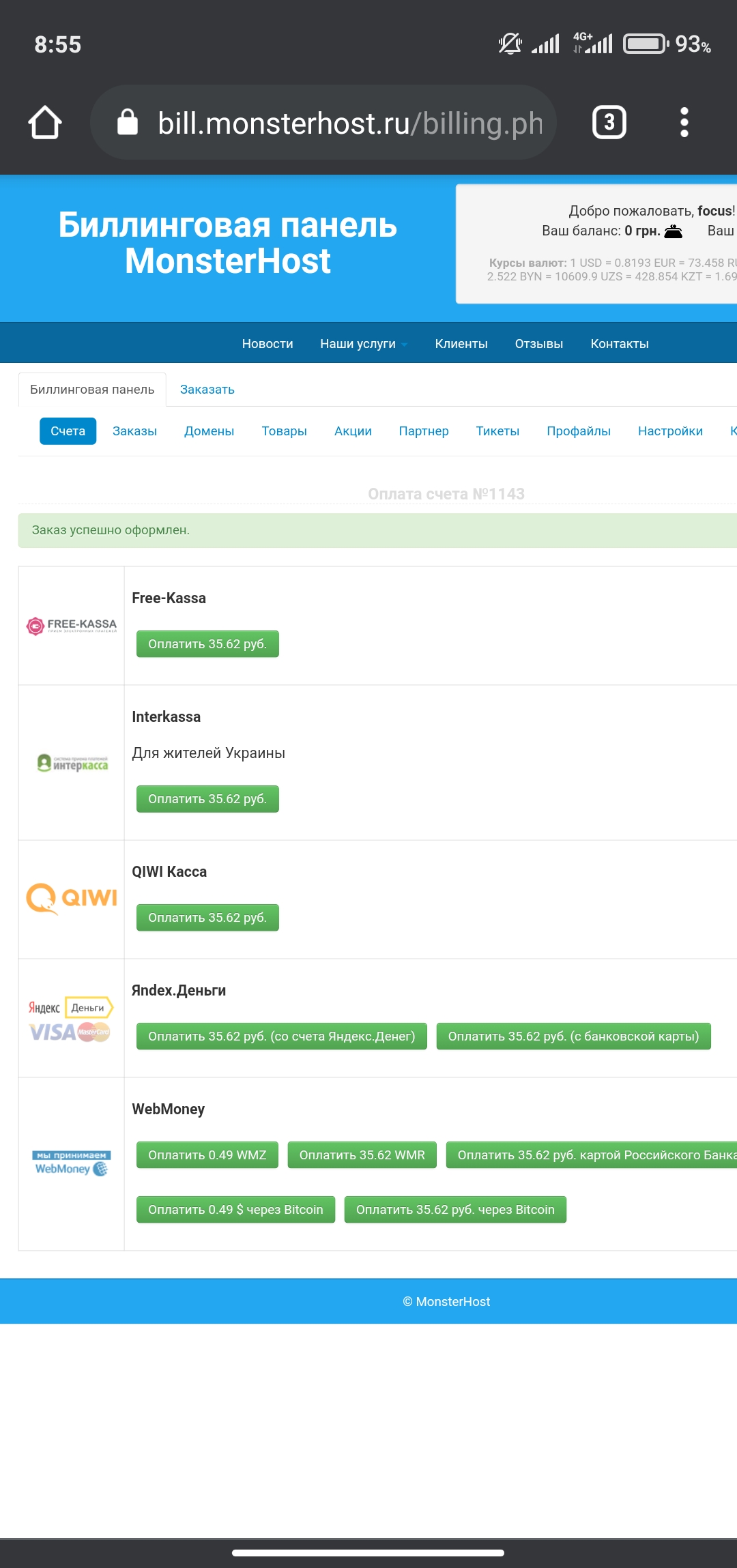737x1568 pixels.
Task: Go to the Акции section
Action: 353,431
